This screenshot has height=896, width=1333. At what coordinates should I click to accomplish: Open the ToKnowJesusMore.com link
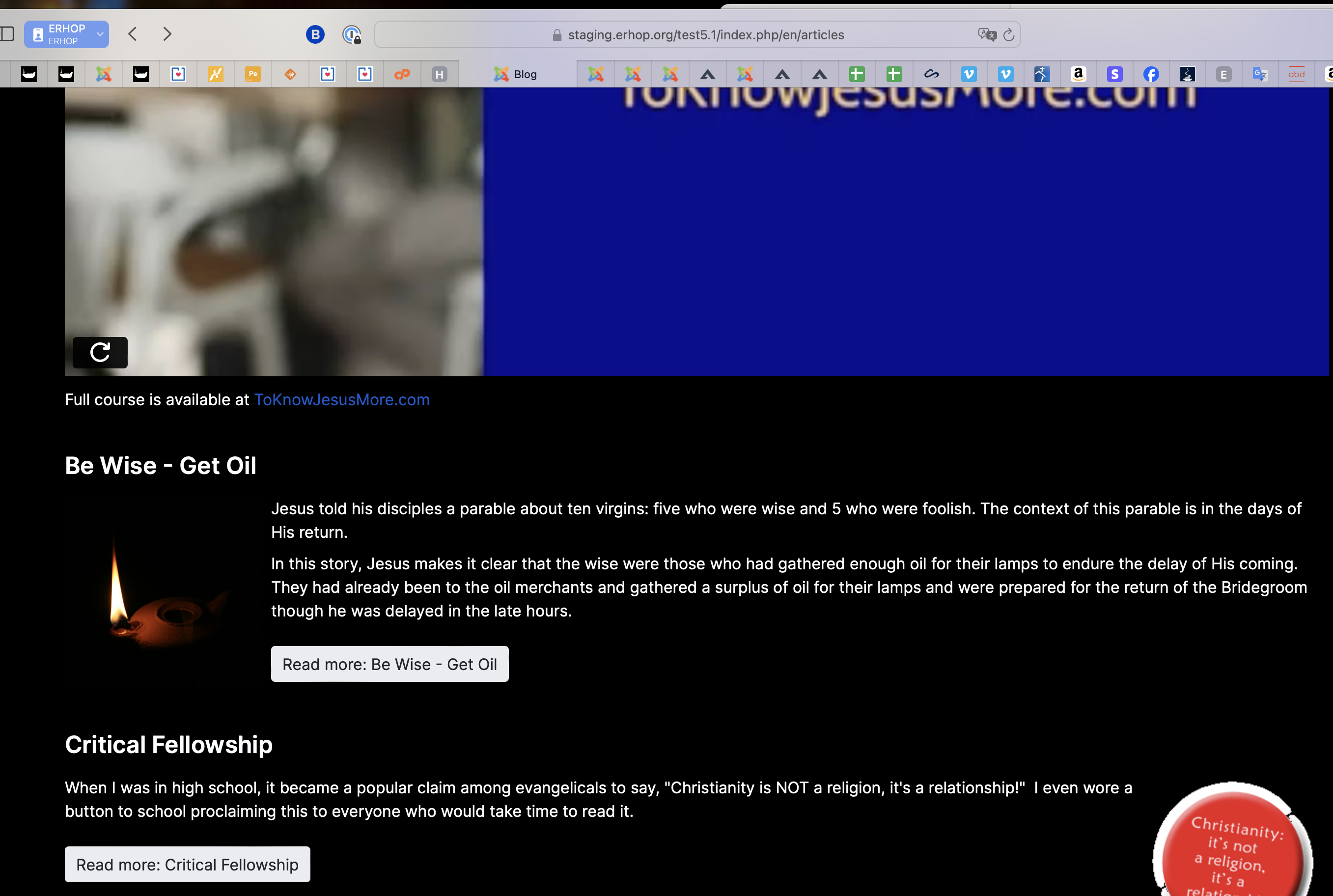pyautogui.click(x=342, y=400)
